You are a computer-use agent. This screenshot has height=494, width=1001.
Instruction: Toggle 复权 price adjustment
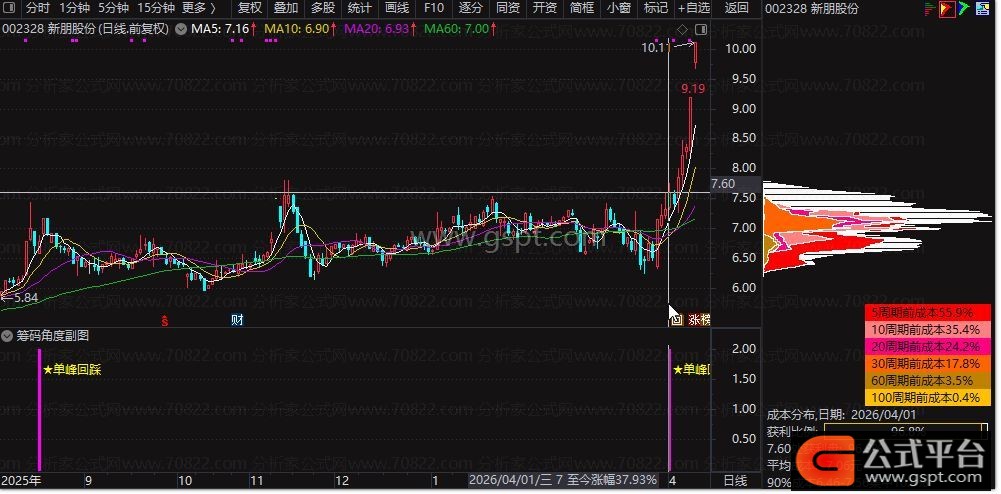249,8
